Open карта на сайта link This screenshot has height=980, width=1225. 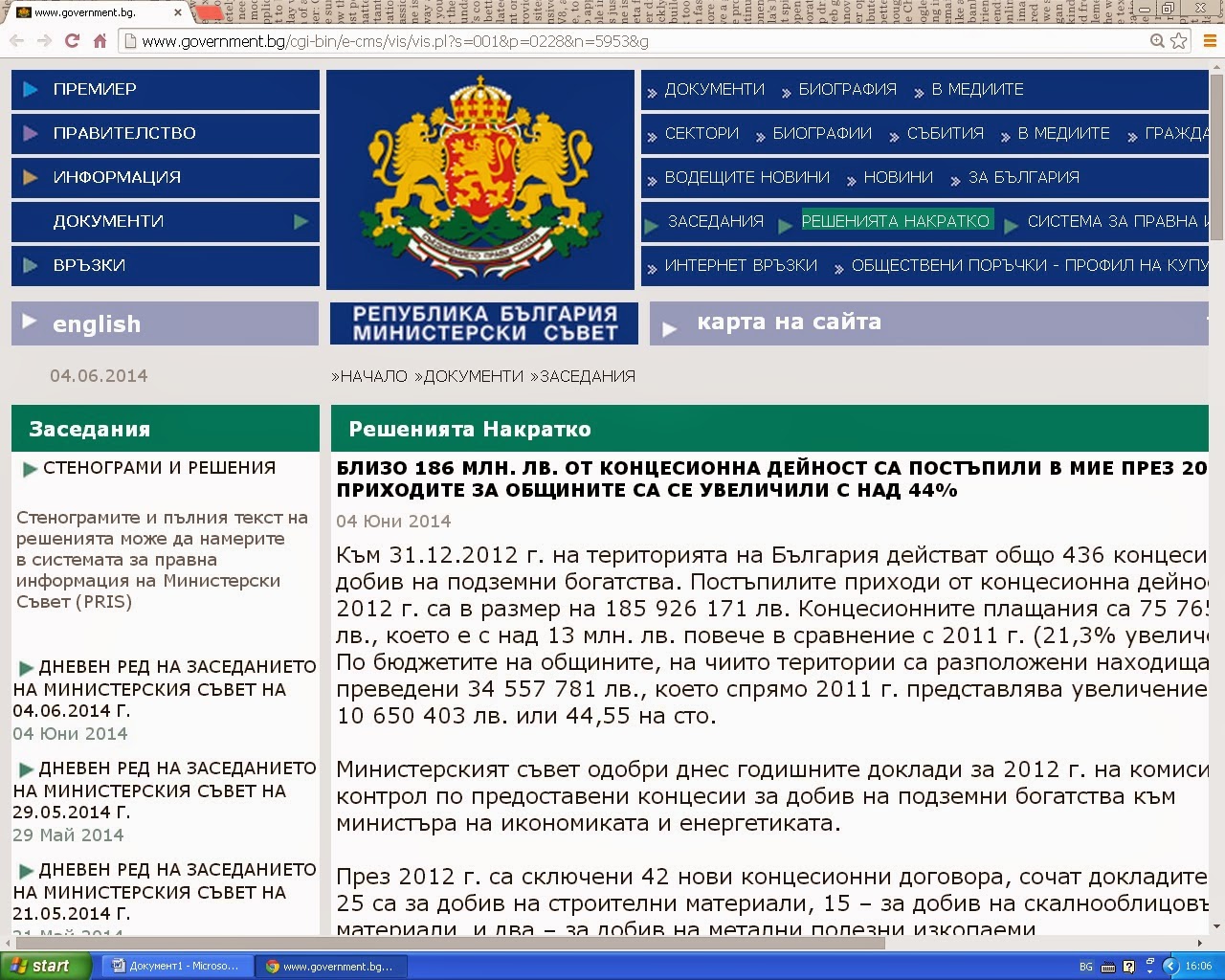point(789,323)
